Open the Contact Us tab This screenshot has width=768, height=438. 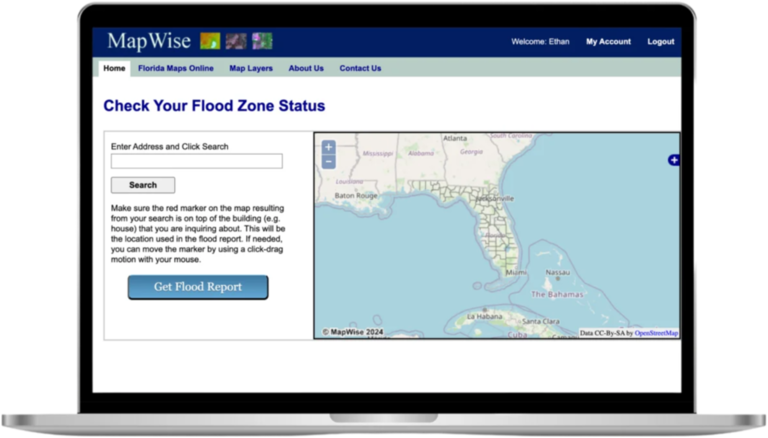tap(360, 68)
